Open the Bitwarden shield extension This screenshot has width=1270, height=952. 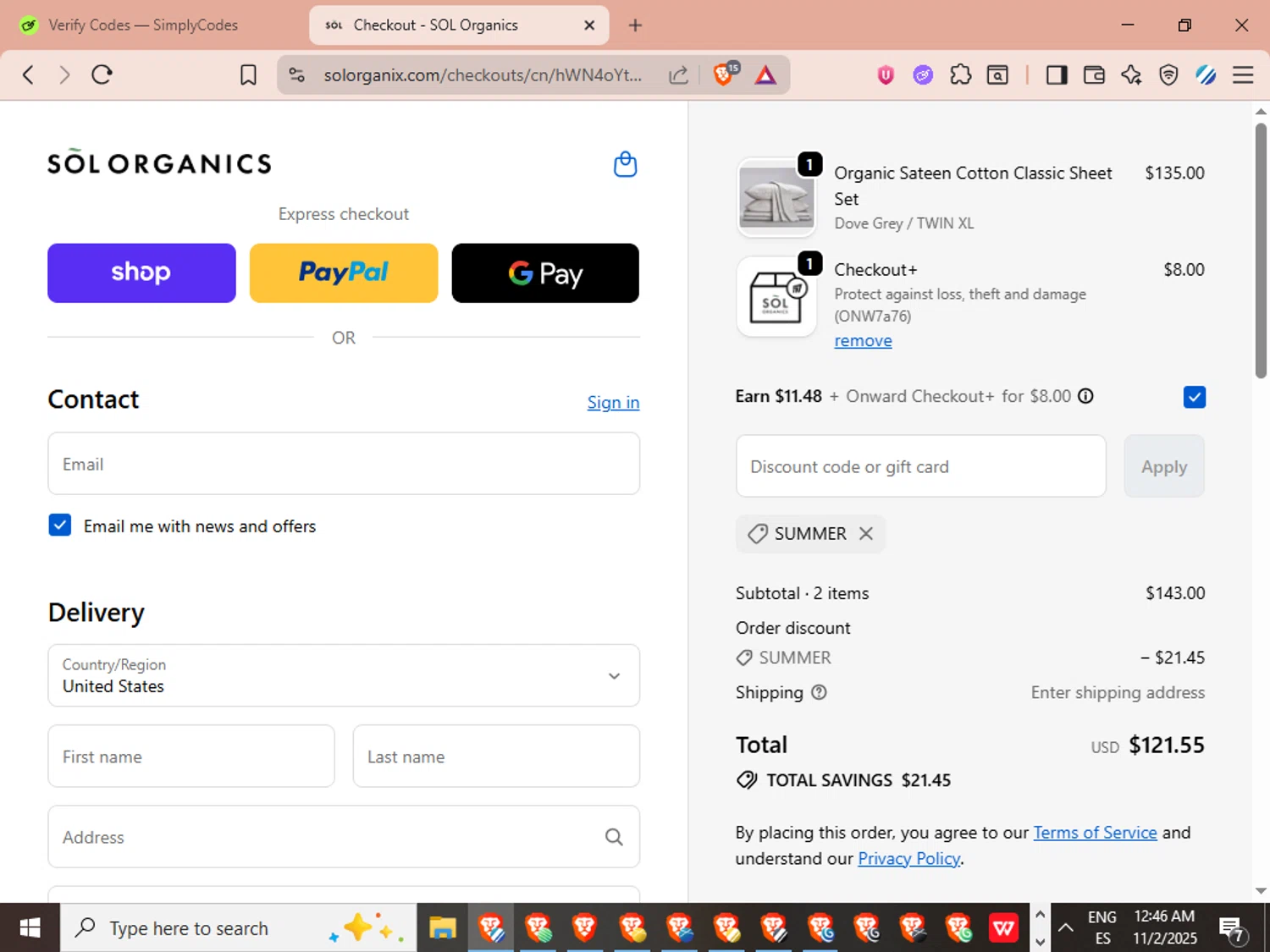point(886,75)
